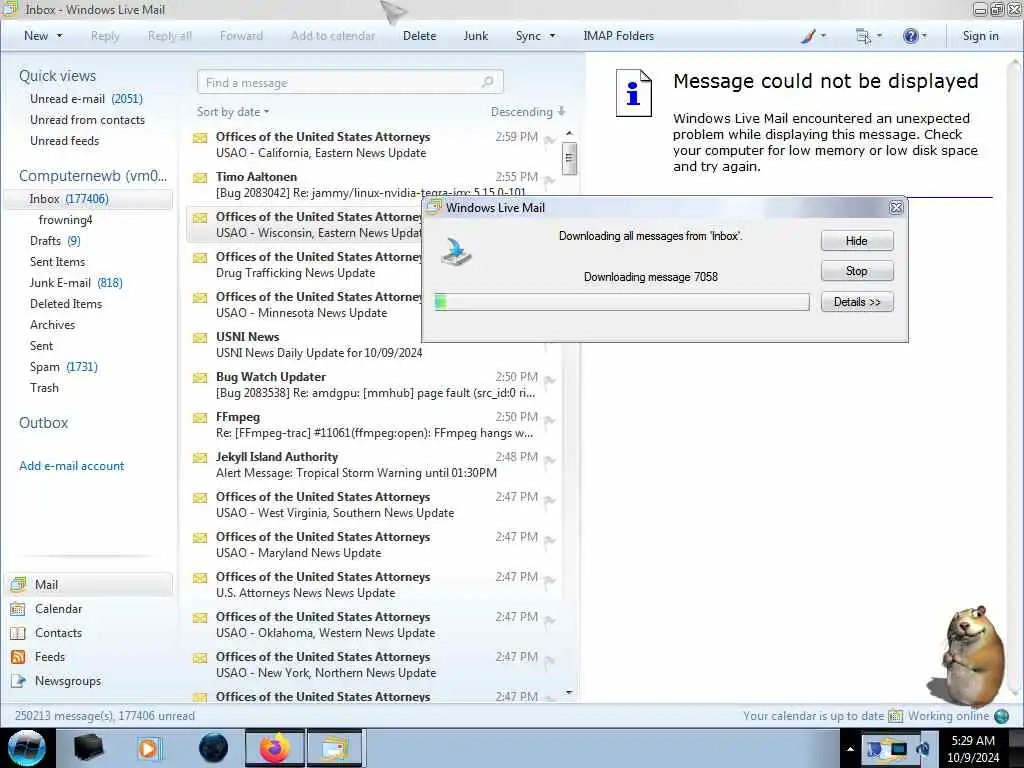Flag the USAO Oklahoma, Western message

click(x=550, y=620)
